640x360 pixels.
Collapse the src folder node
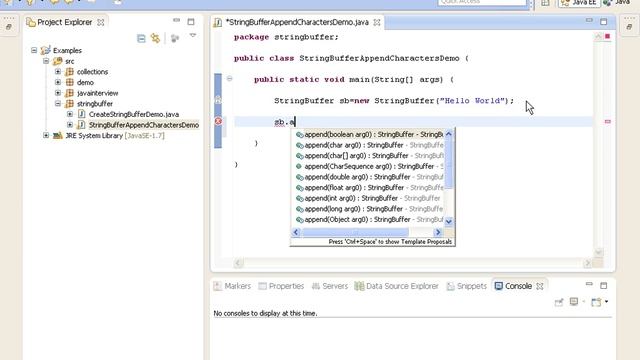[x=46, y=61]
